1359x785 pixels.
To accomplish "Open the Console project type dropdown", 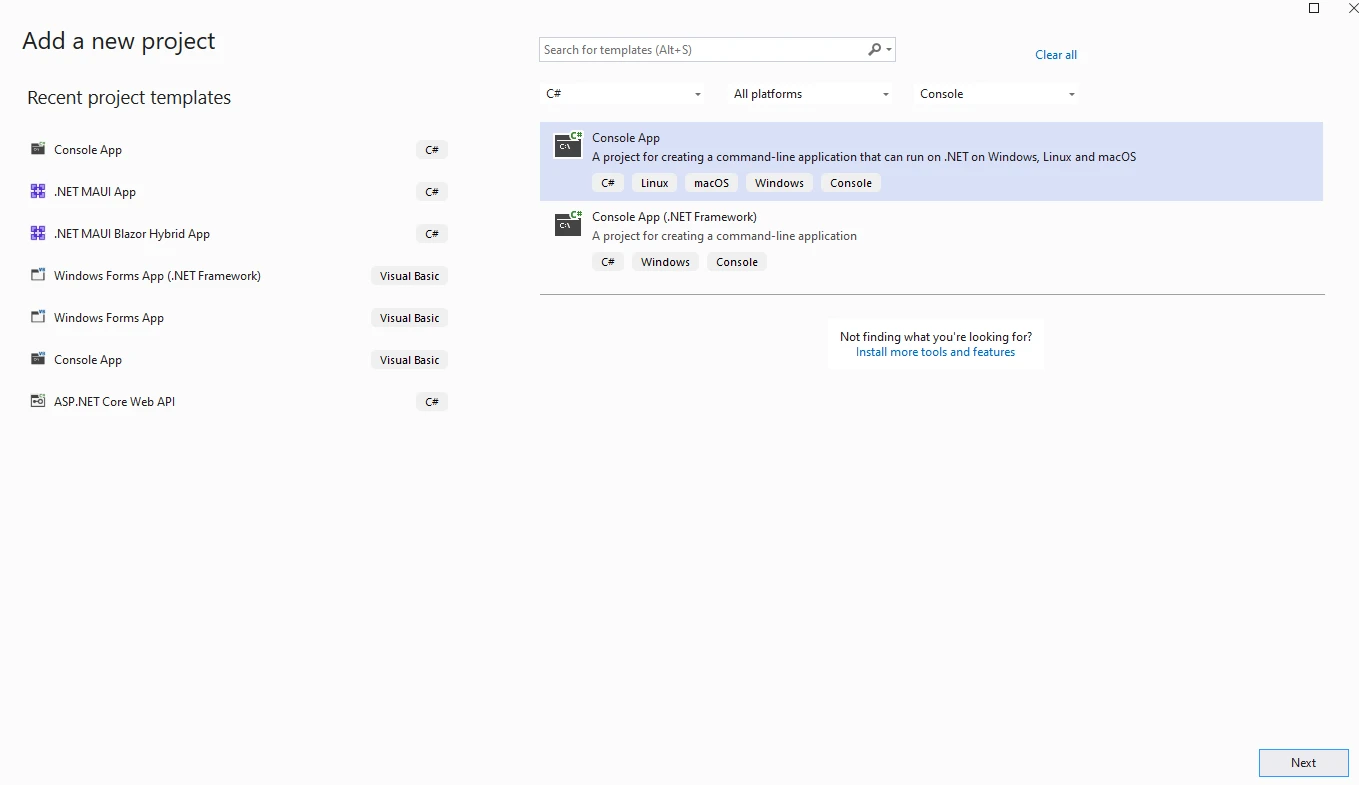I will click(997, 94).
